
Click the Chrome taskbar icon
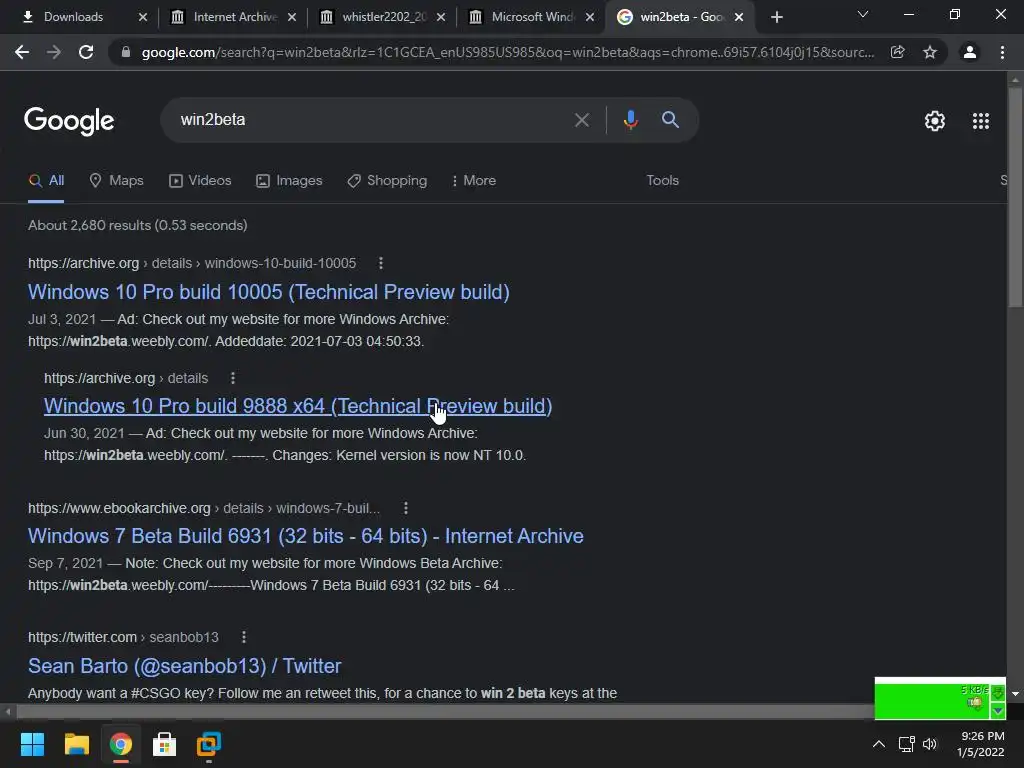point(121,744)
